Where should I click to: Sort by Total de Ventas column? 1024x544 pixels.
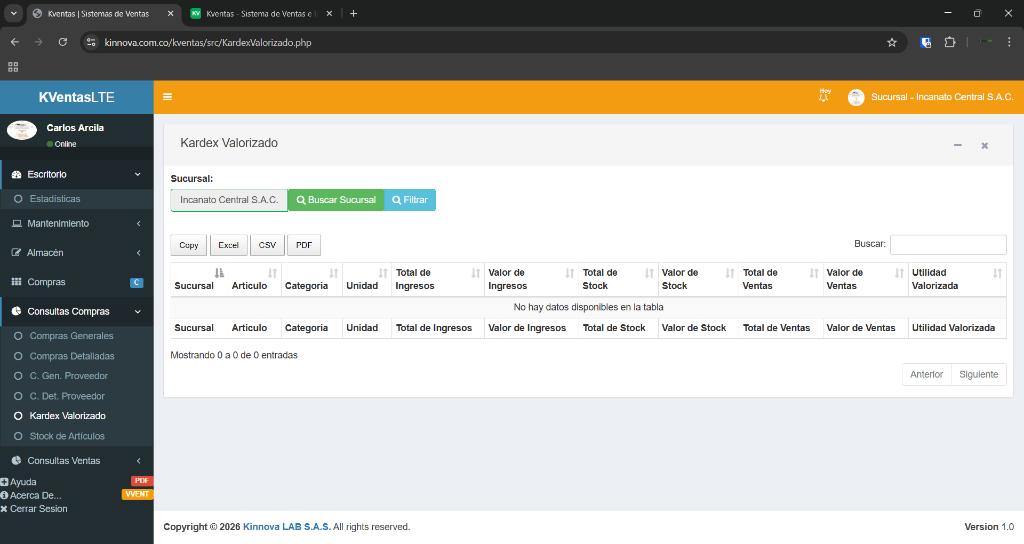(780, 280)
